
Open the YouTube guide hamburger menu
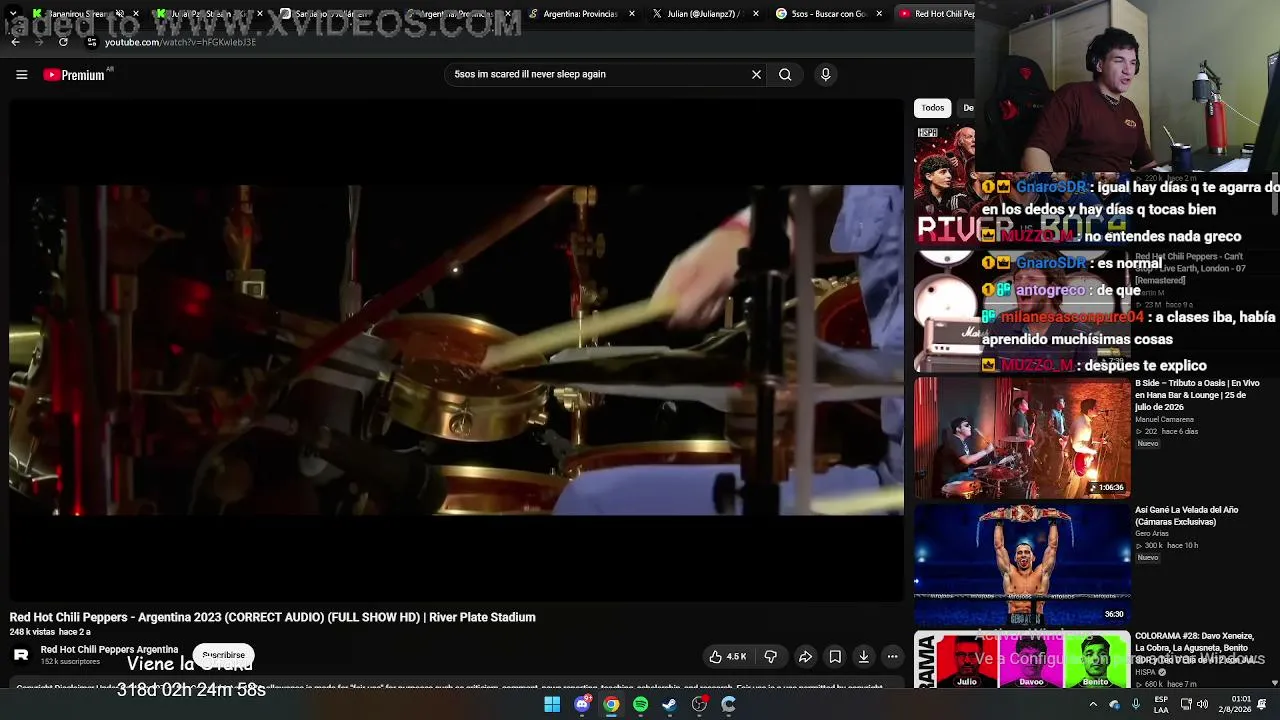[x=21, y=74]
